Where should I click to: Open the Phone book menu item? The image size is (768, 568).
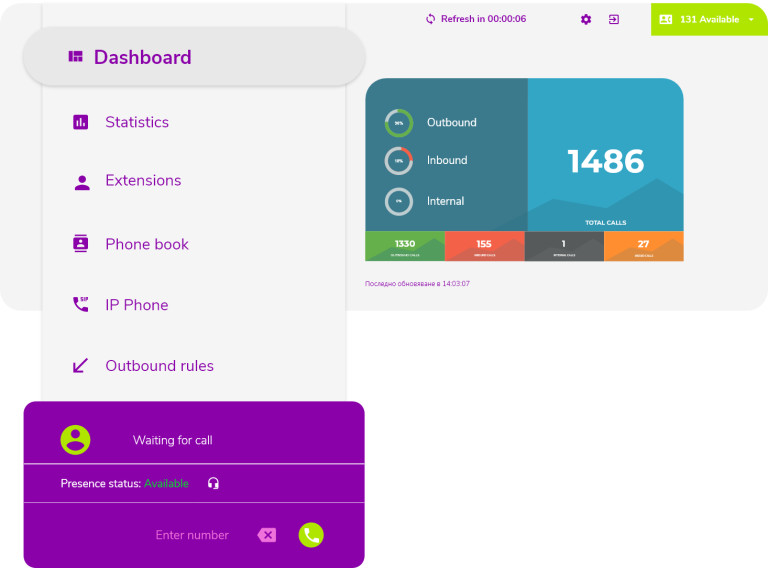coord(147,244)
